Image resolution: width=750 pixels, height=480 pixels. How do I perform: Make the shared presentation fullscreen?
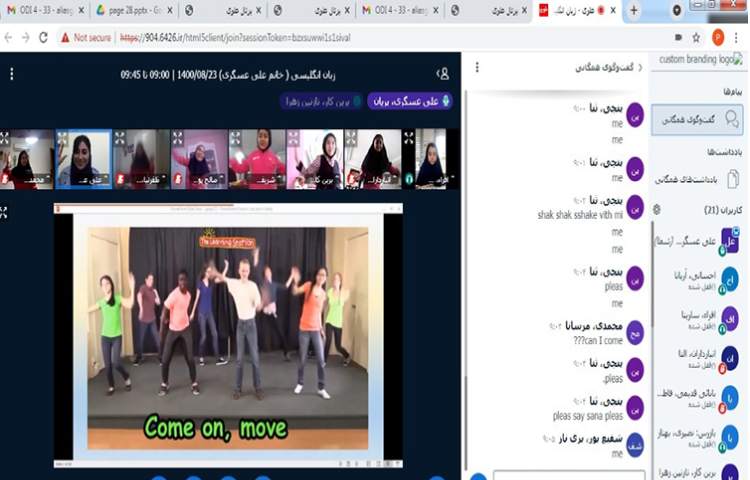click(4, 213)
